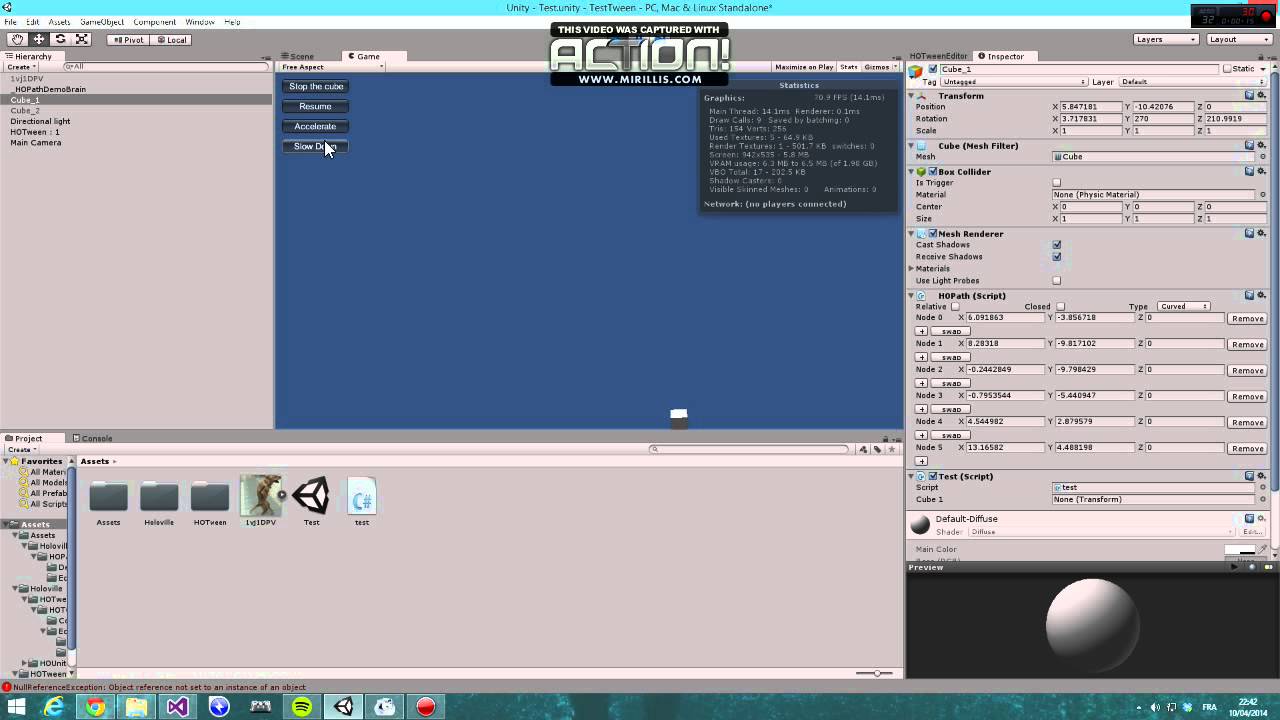Open the Layer dropdown showing Default
Viewport: 1280px width, 720px height.
click(x=1192, y=82)
